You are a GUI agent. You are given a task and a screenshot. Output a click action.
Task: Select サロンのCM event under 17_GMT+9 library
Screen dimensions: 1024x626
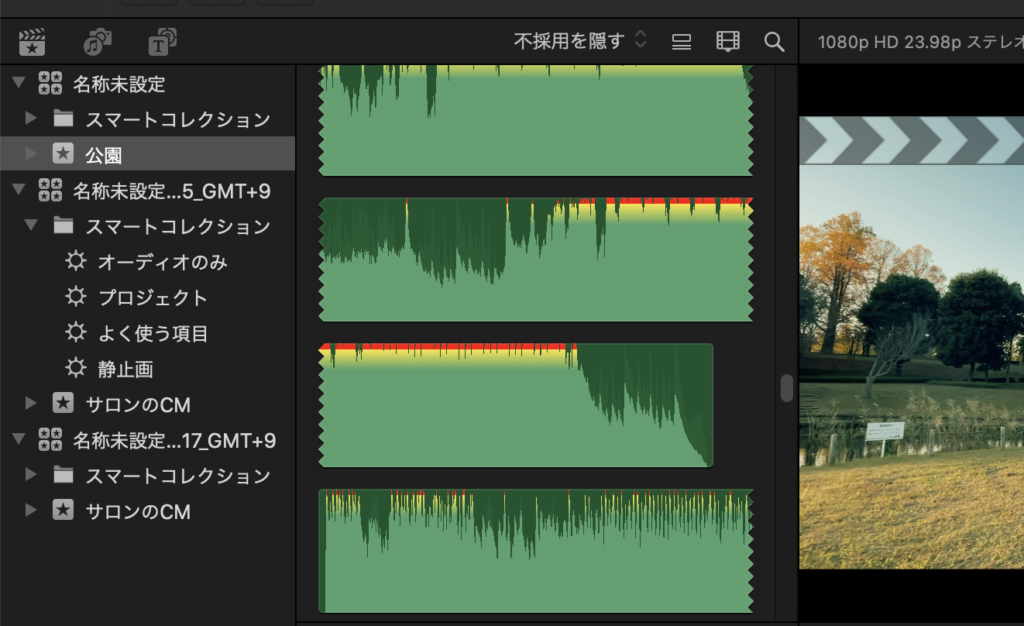138,512
